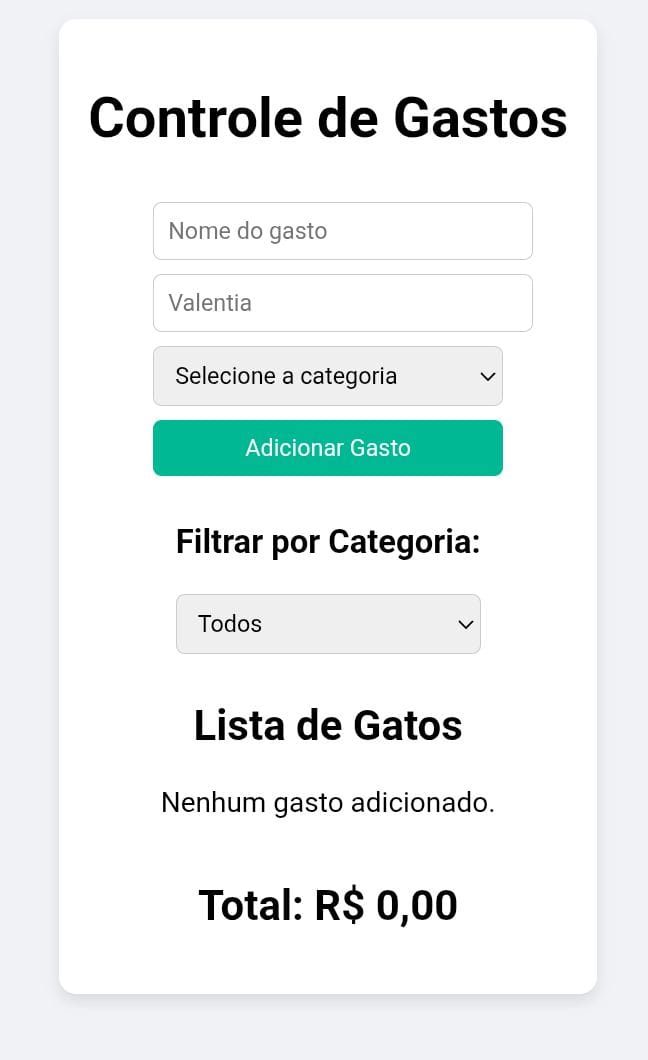Select the "Filtrar por Categoria:" label
648x1060 pixels.
tap(328, 542)
